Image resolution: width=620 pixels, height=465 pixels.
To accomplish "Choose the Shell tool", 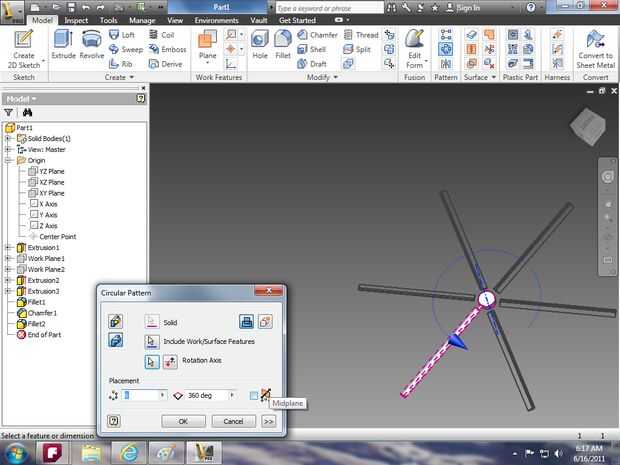I will 311,49.
